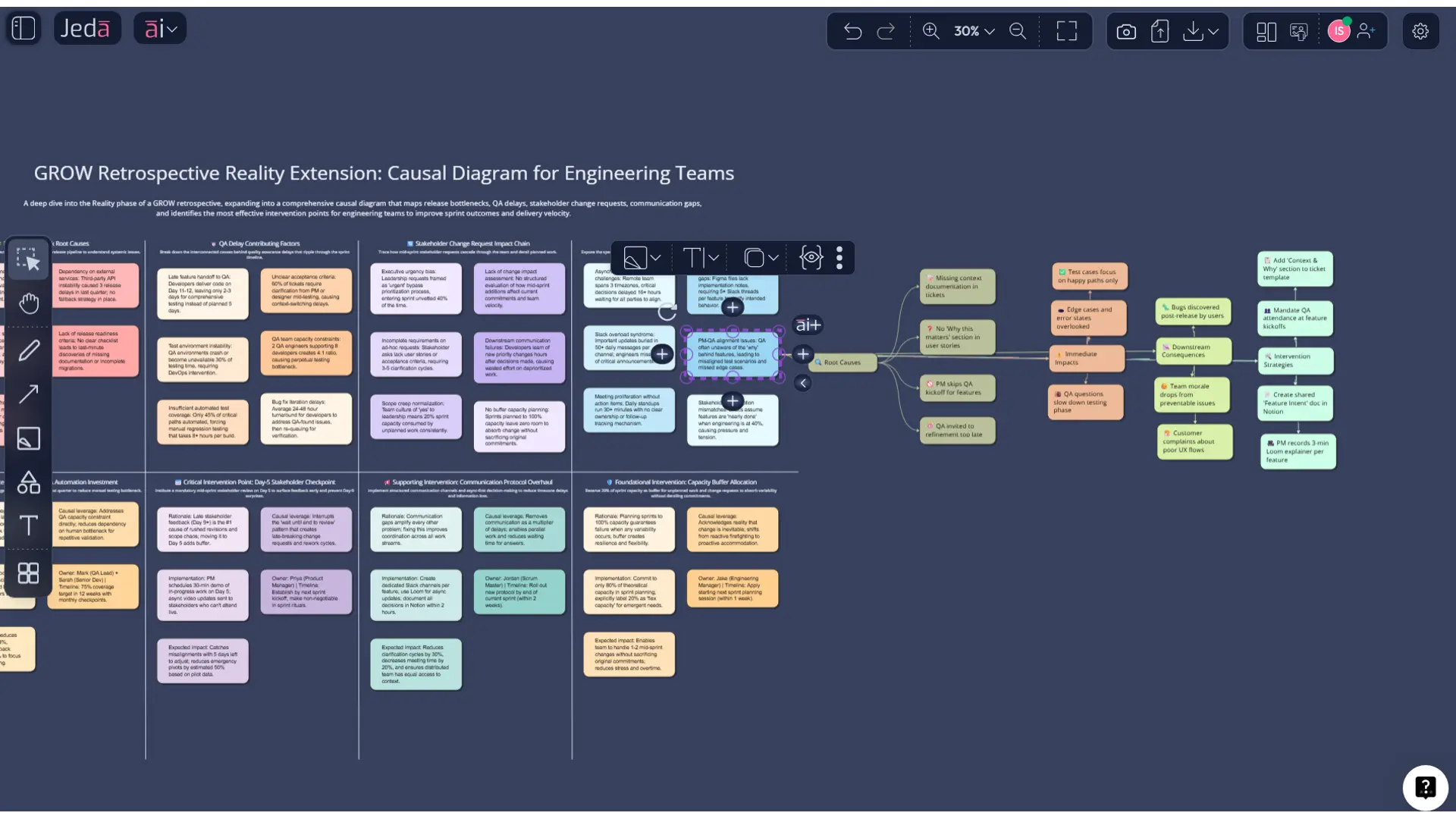1456x819 pixels.
Task: Click the note style icon in floating toolbar
Action: click(x=635, y=258)
